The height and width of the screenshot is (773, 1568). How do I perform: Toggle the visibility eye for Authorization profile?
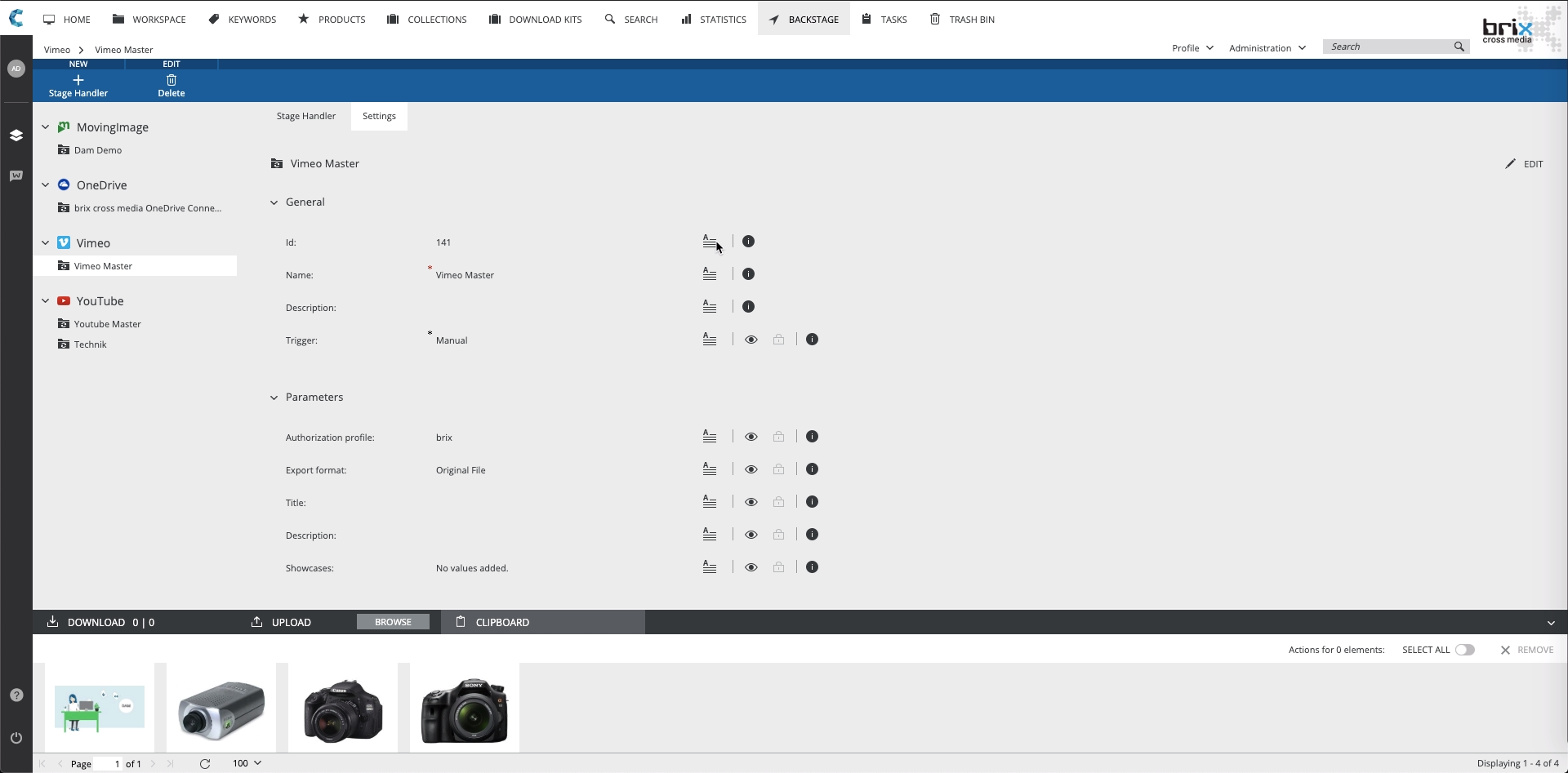coord(751,437)
